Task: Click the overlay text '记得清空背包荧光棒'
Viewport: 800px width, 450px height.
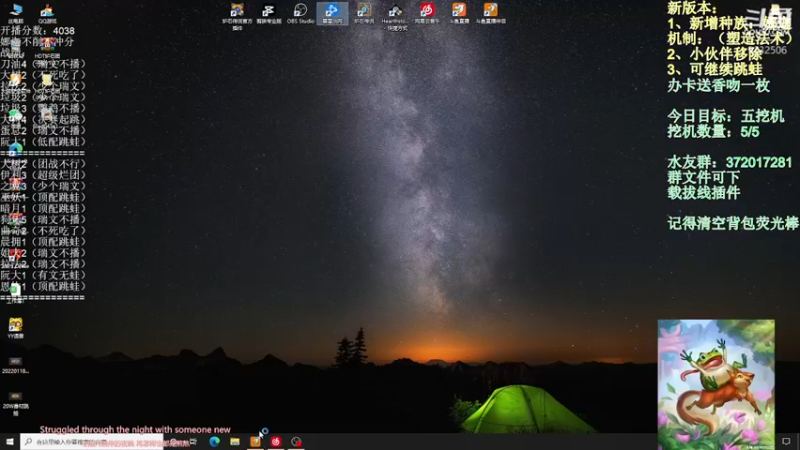Action: [733, 223]
